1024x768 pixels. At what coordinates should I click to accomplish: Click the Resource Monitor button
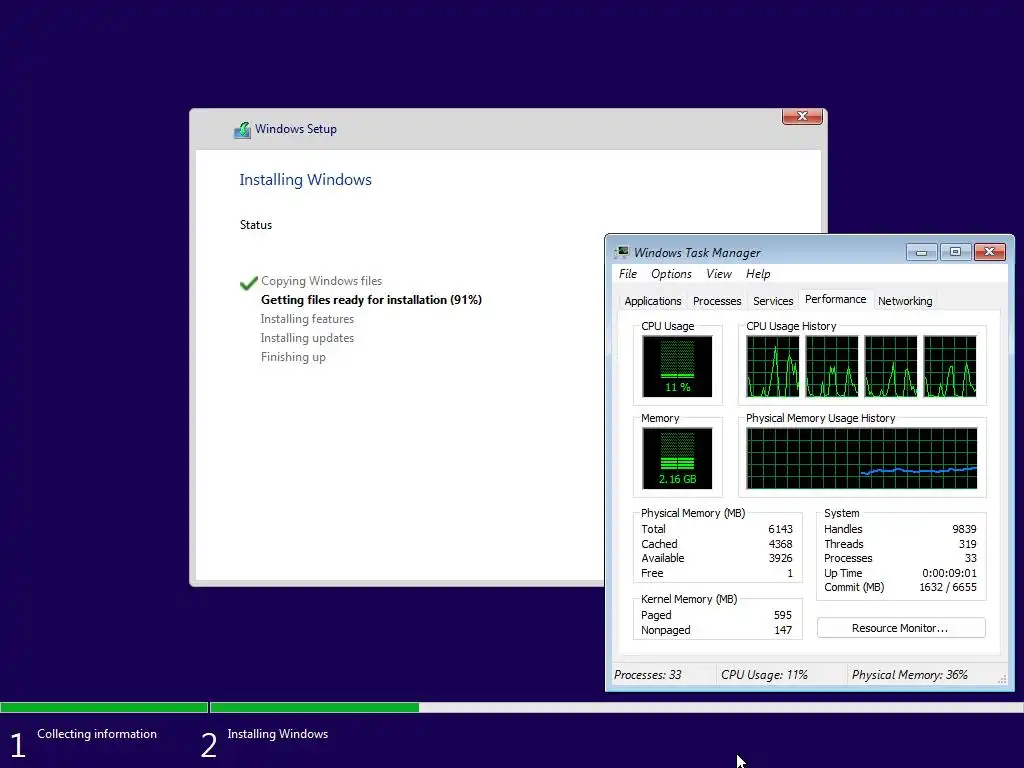tap(901, 628)
